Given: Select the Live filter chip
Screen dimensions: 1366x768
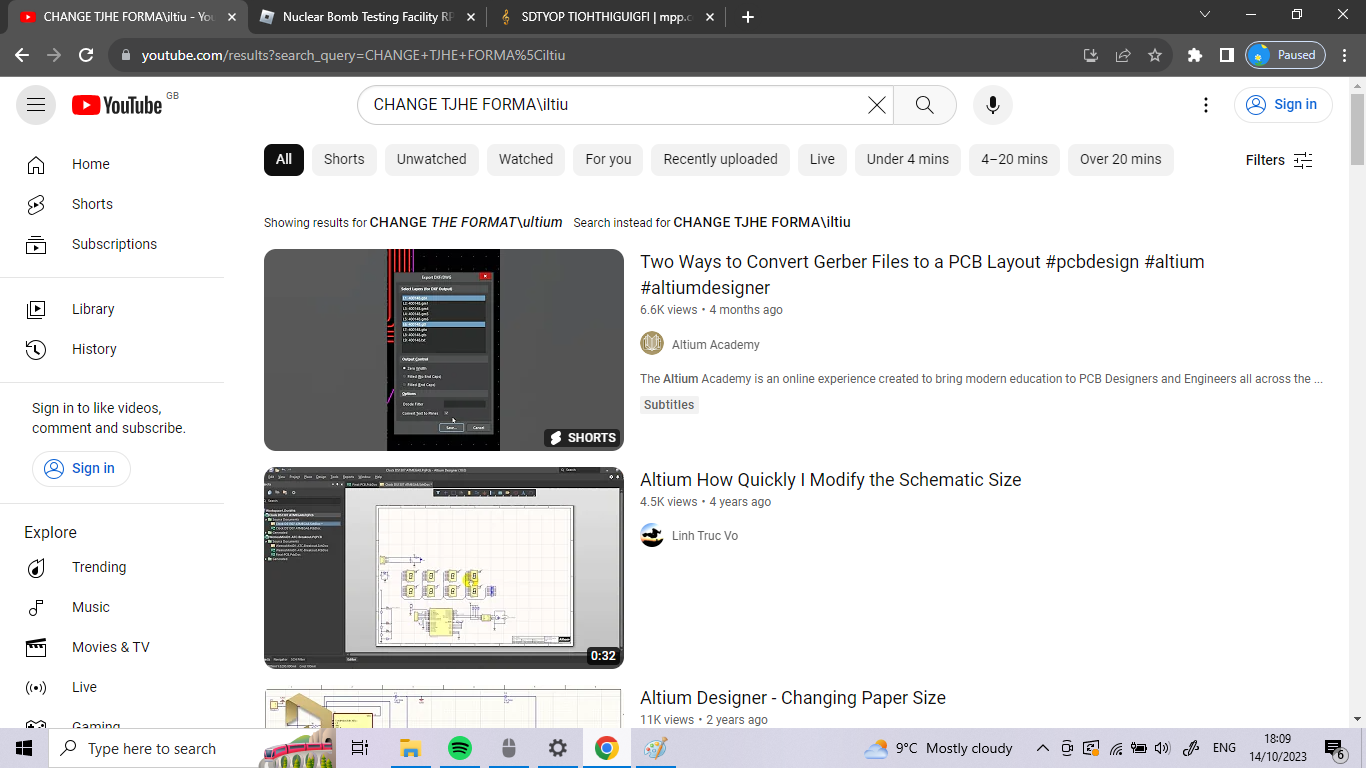Looking at the screenshot, I should [822, 159].
